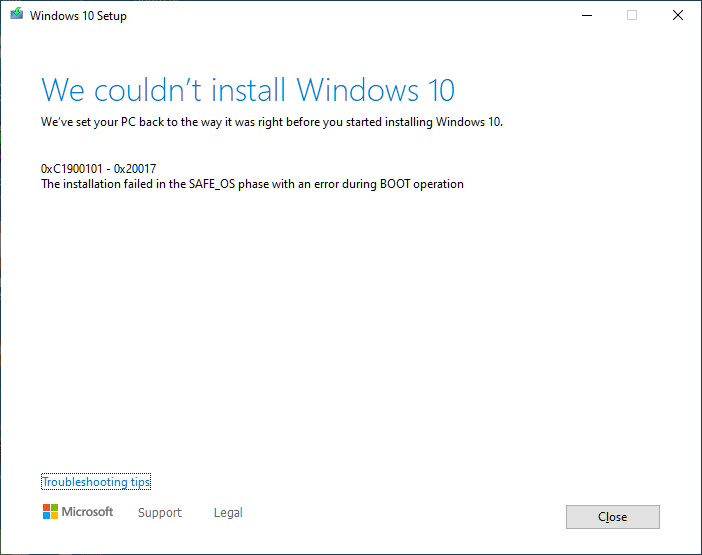Click the "Windows 10 Setup" title bar text
Screen dimensions: 702x555
(78, 16)
